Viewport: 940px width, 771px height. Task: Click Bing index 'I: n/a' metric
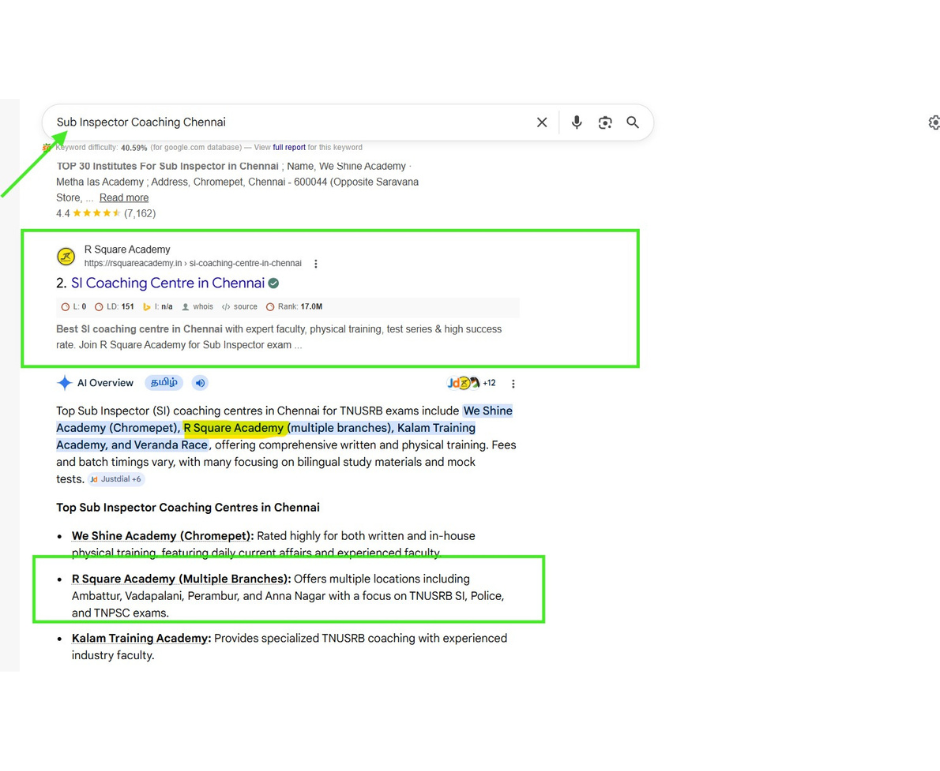[x=158, y=306]
